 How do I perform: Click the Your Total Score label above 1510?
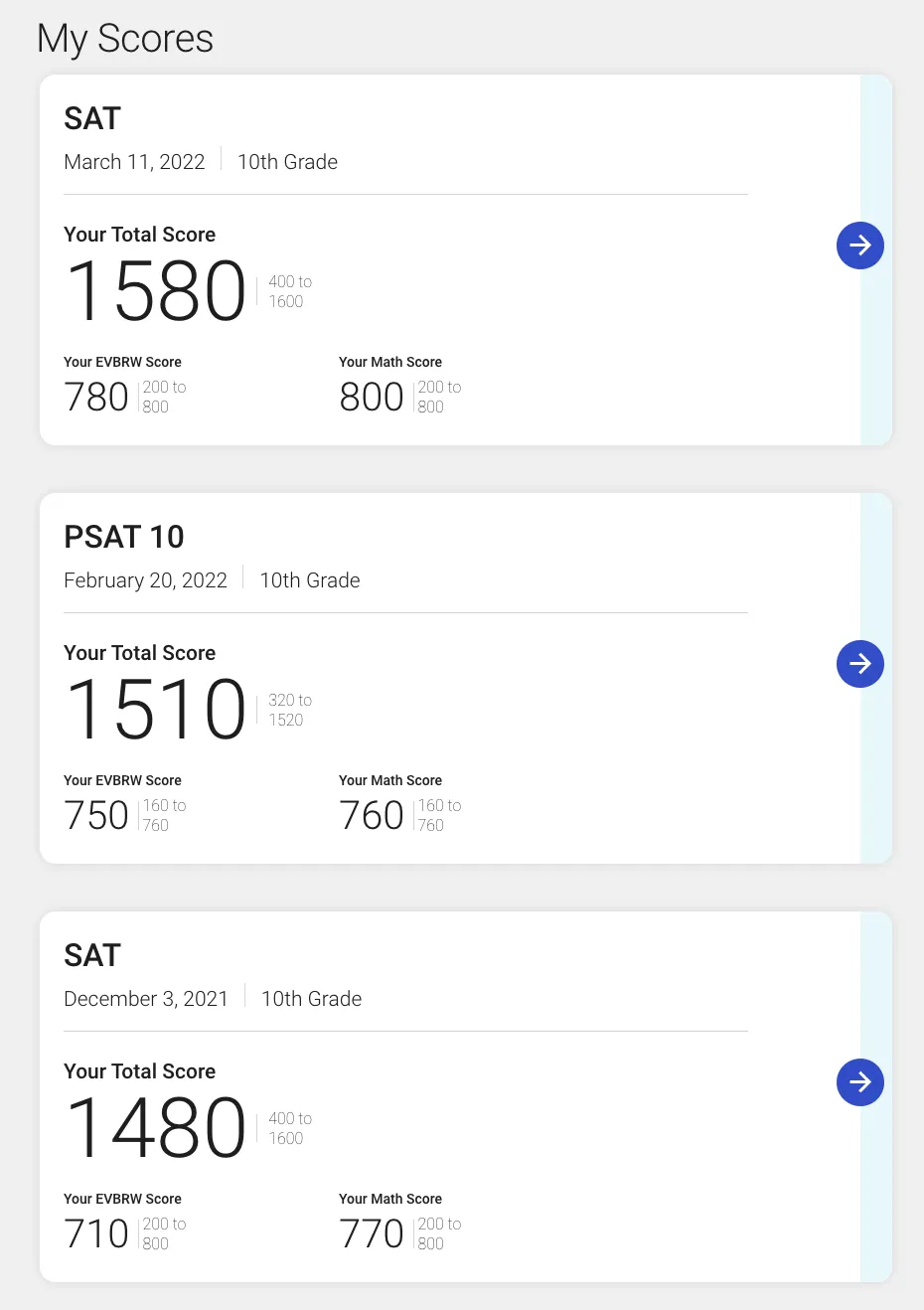coord(140,653)
